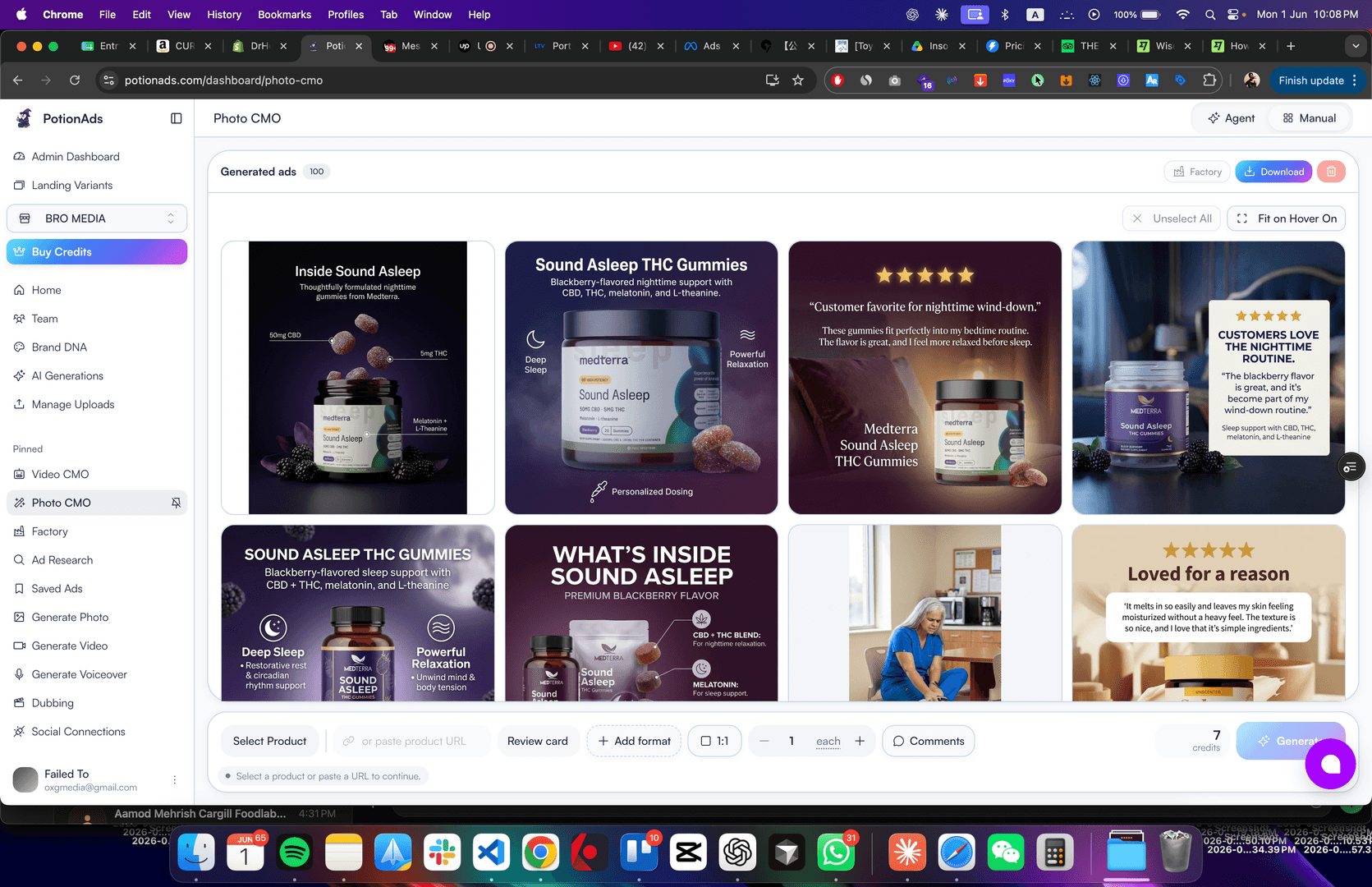Image resolution: width=1372 pixels, height=887 pixels.
Task: Select What's Inside Sound Asleep ad
Action: click(641, 614)
